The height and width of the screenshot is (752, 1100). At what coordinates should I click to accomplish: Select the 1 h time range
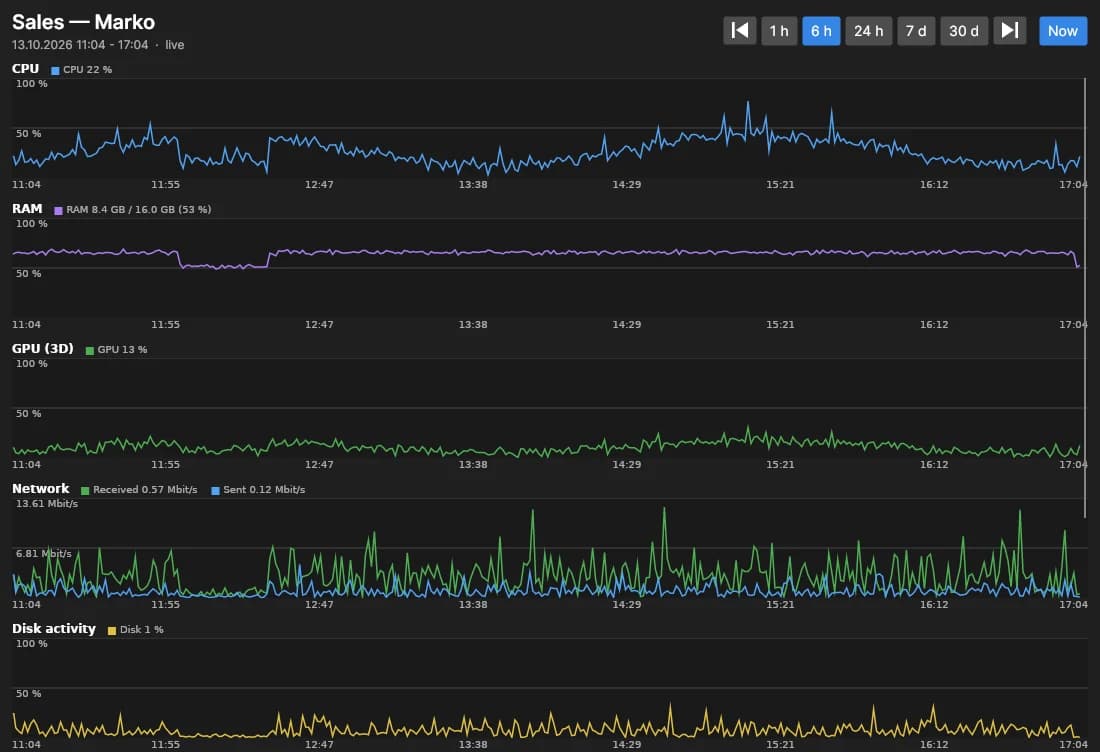tap(779, 31)
